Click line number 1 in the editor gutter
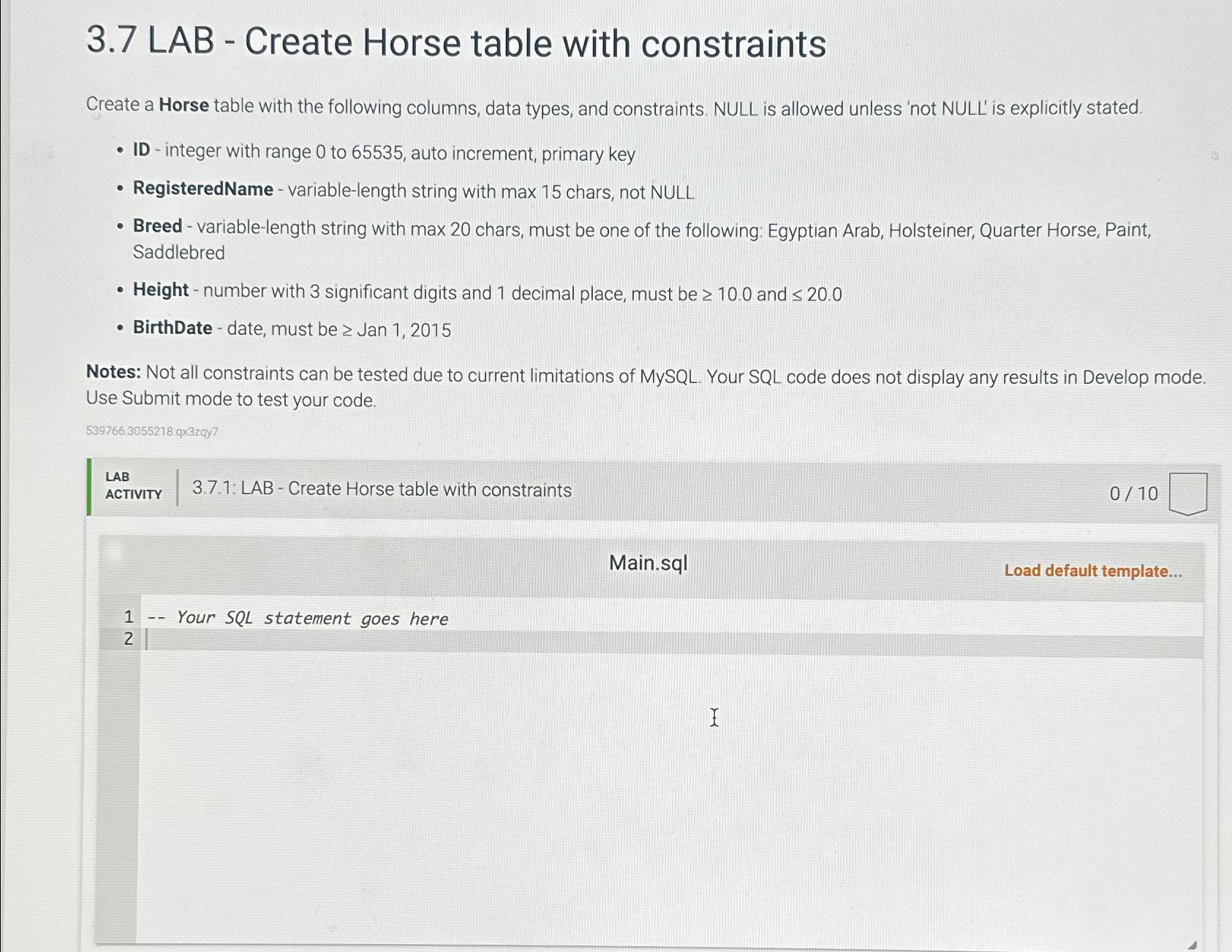Screen dimensions: 1232x952 (x=129, y=618)
